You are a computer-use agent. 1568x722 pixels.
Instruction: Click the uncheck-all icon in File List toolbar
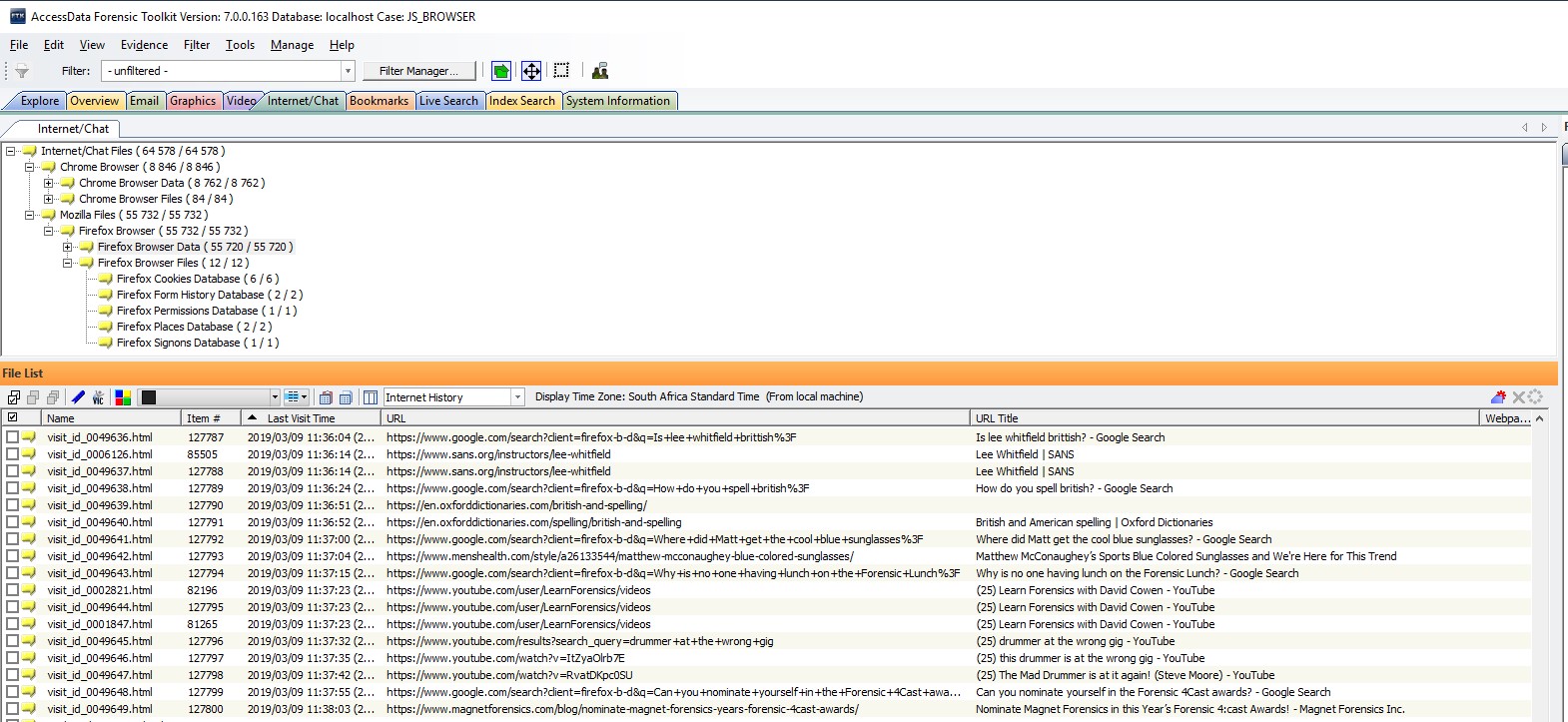33,397
